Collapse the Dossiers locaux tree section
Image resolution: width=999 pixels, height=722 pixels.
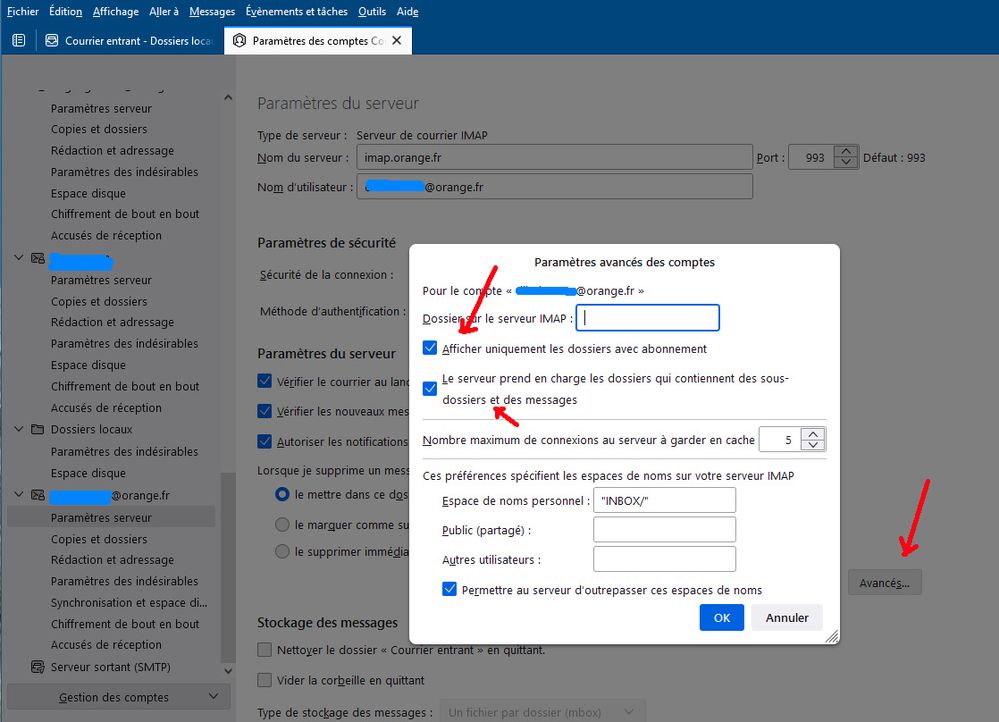tap(19, 429)
